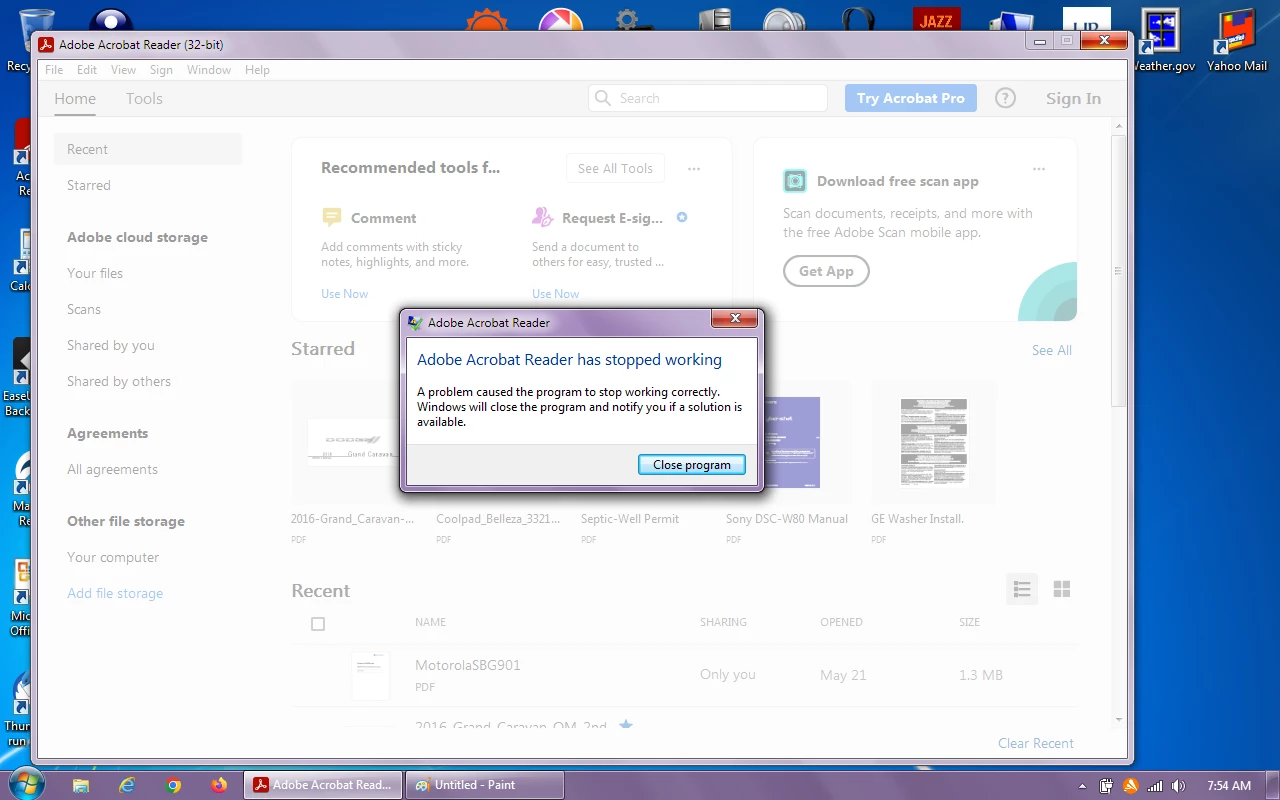Image resolution: width=1280 pixels, height=800 pixels.
Task: Open the 2016-Grand_Caravan starred thumbnail
Action: tap(345, 442)
